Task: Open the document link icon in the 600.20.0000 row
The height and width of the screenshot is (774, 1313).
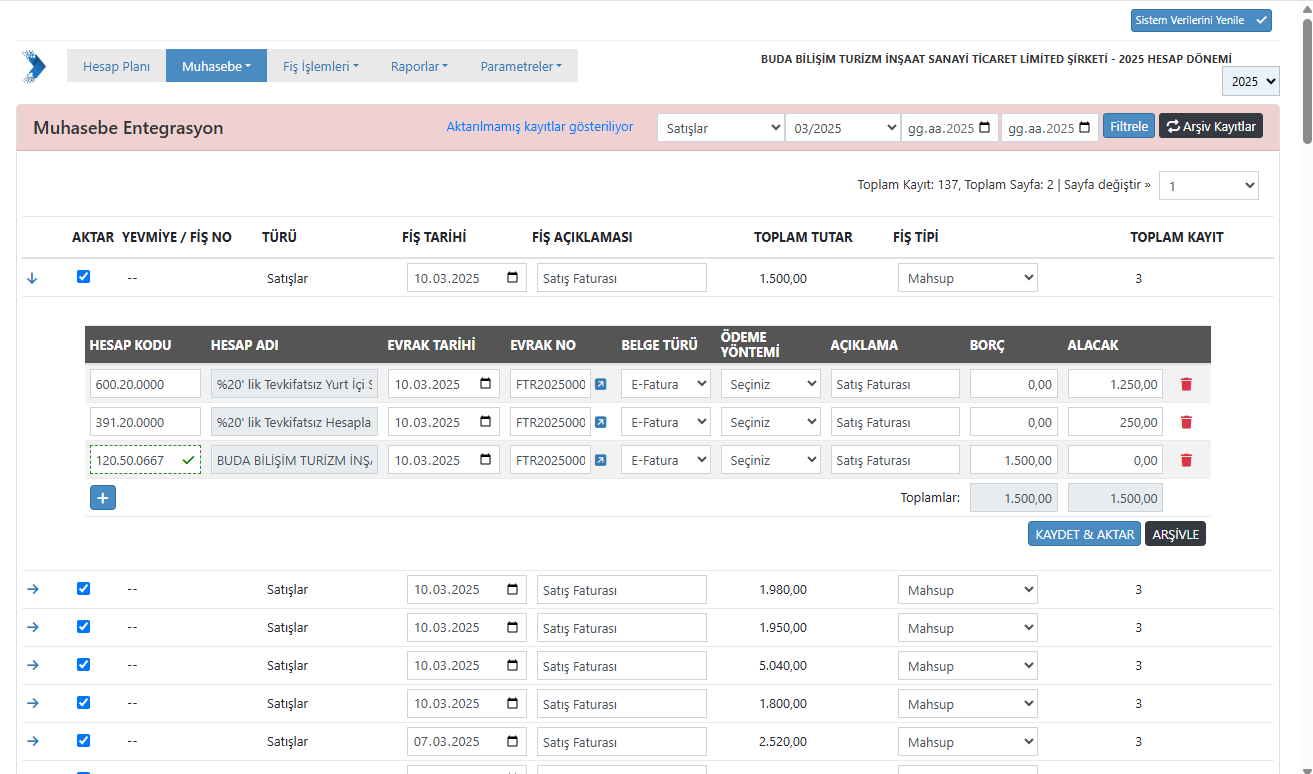Action: click(600, 384)
